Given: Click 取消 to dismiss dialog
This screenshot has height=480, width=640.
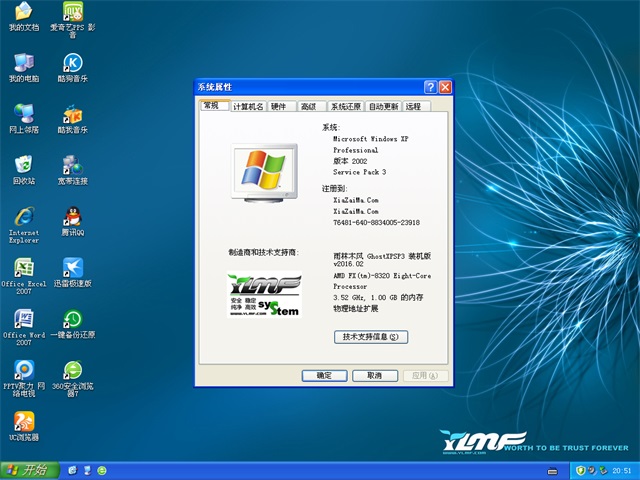Looking at the screenshot, I should (372, 375).
